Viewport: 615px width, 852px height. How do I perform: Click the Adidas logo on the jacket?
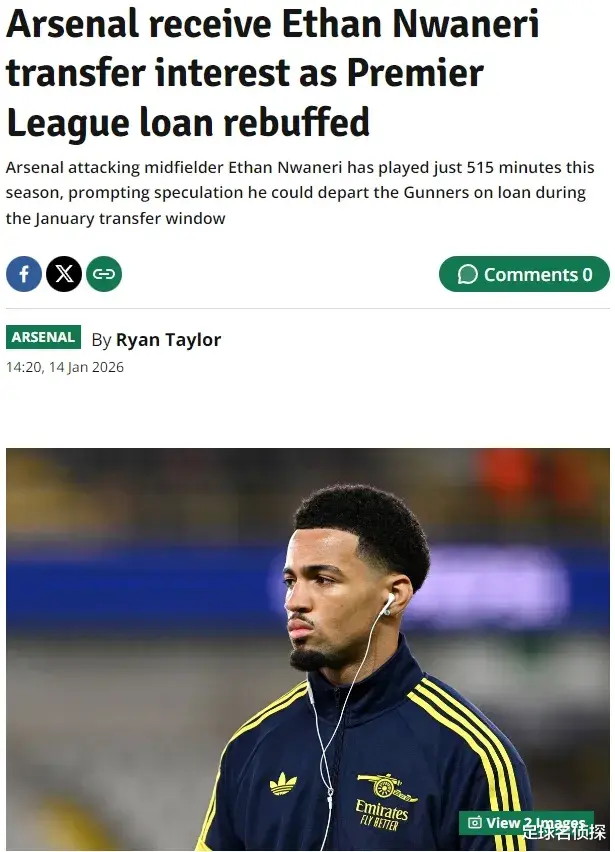click(284, 783)
